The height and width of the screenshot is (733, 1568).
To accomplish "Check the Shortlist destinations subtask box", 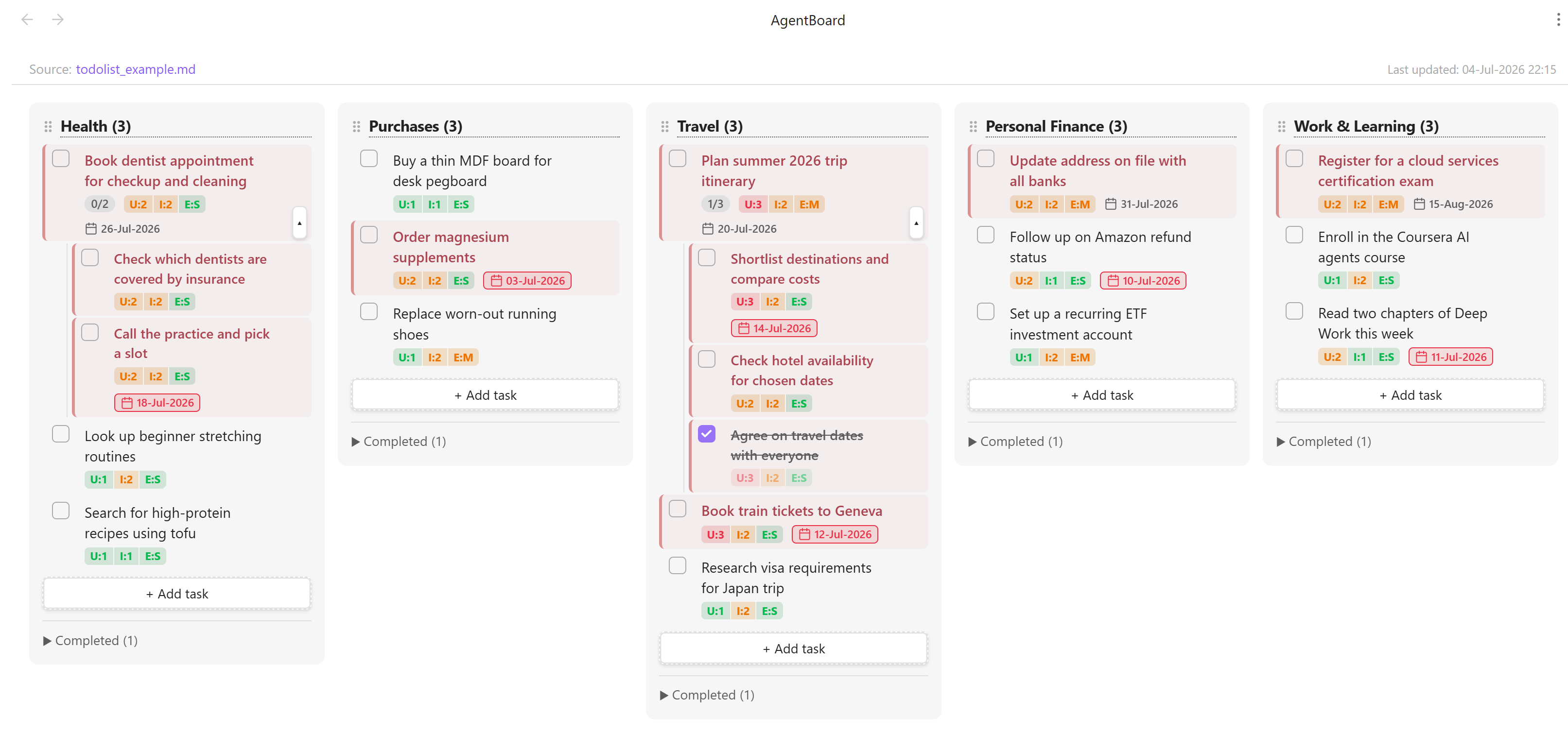I will [x=707, y=257].
